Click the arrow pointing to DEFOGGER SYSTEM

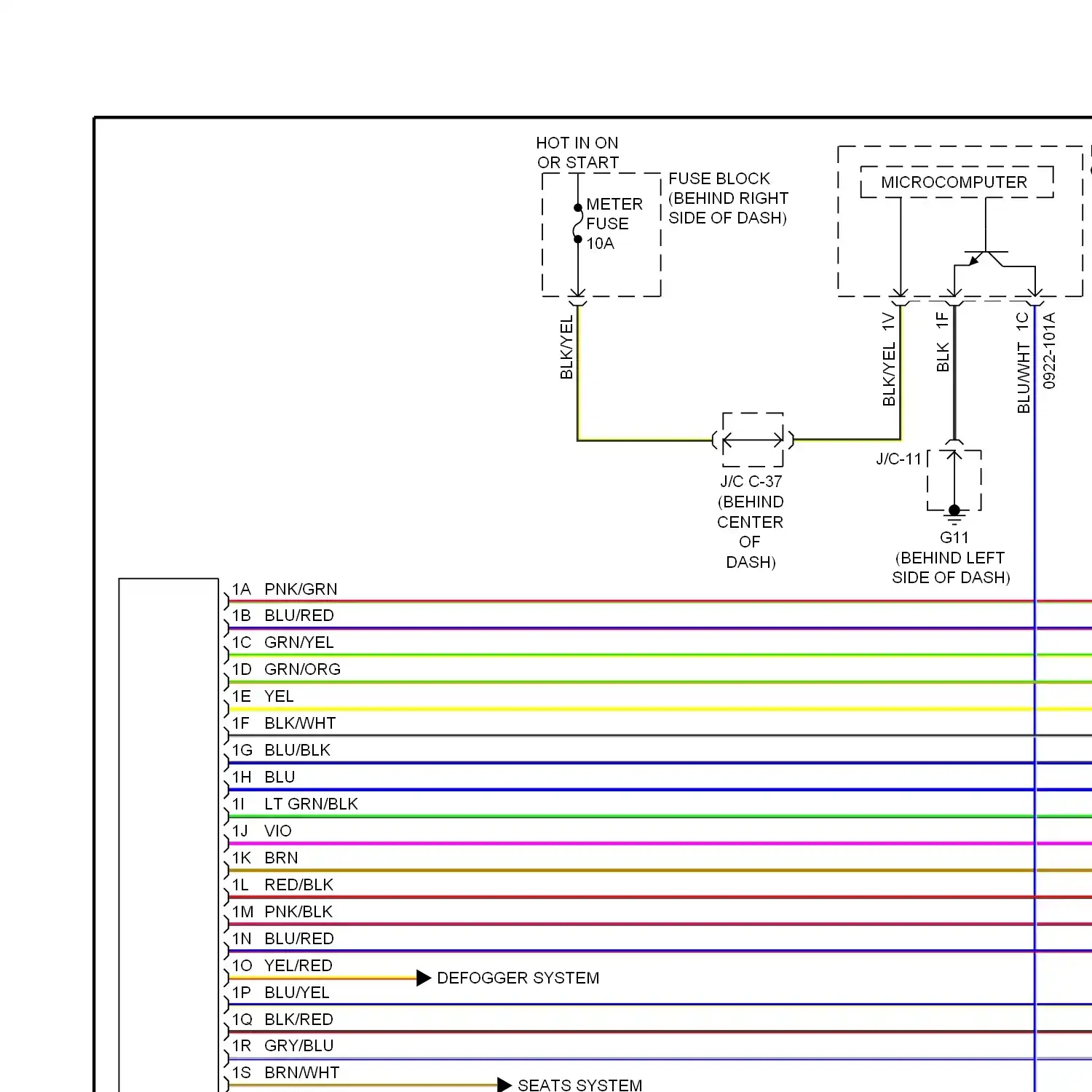point(424,978)
